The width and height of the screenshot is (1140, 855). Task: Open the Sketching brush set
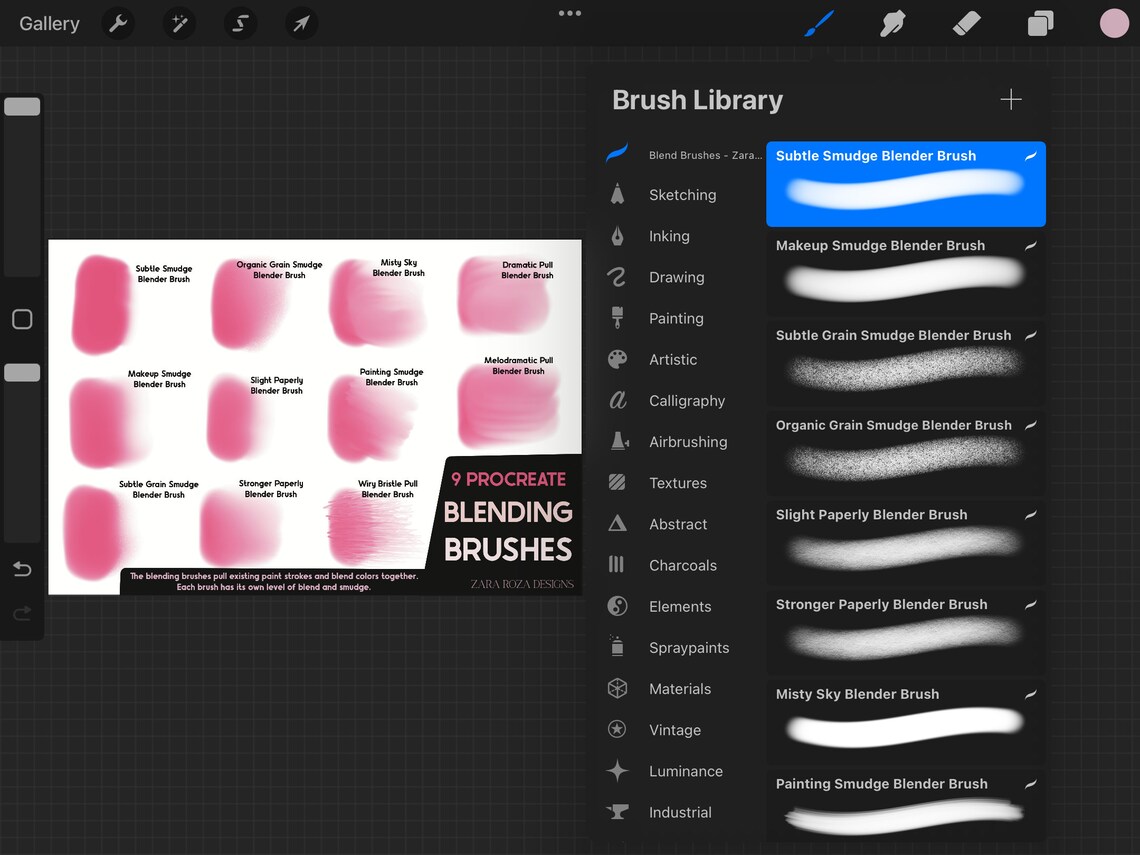pyautogui.click(x=683, y=195)
